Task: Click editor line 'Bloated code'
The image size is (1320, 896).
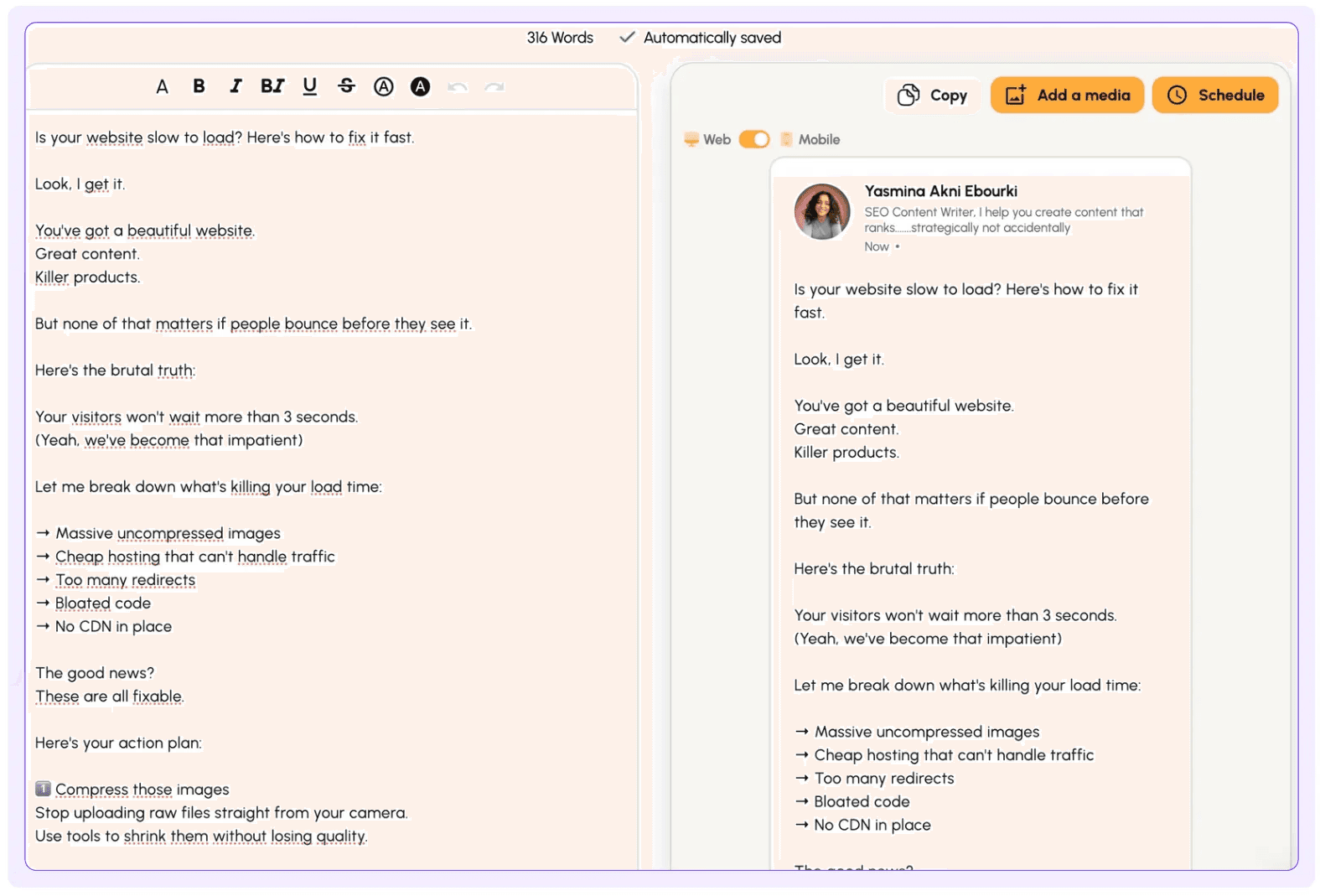Action: tap(93, 603)
